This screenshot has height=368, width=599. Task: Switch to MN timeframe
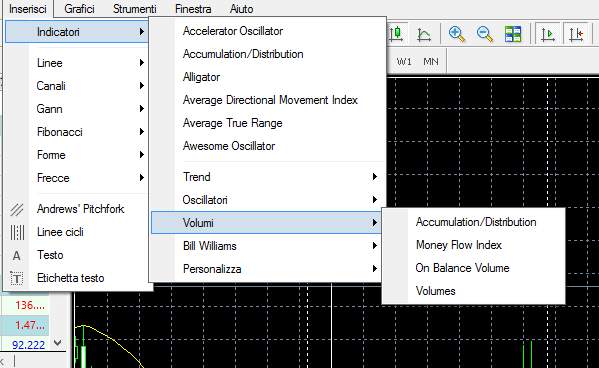[431, 62]
